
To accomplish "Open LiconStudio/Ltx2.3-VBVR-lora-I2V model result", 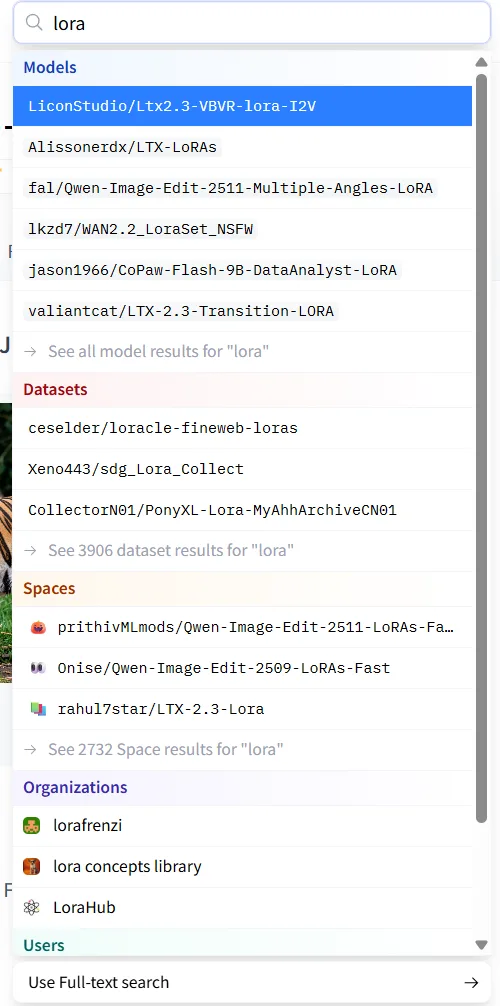I will tap(243, 106).
